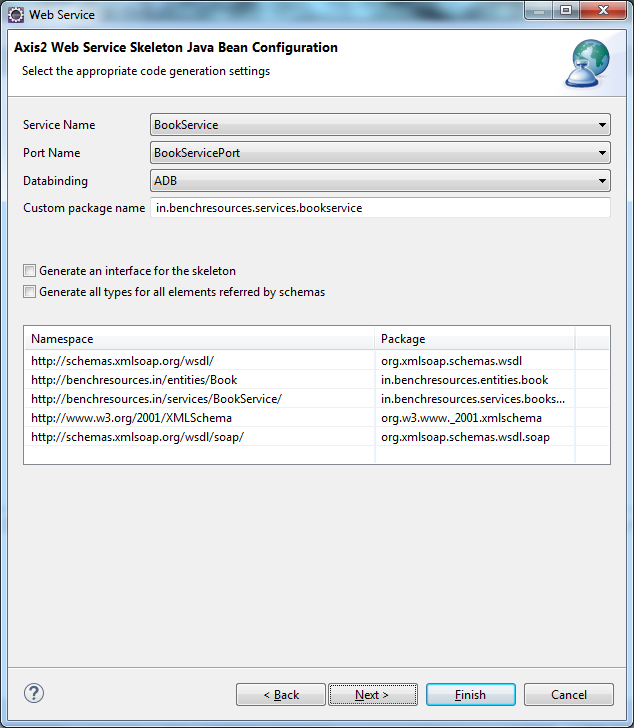The image size is (634, 728).
Task: Select the http://benchresources.in/services/BookService/ namespace
Action: 200,399
